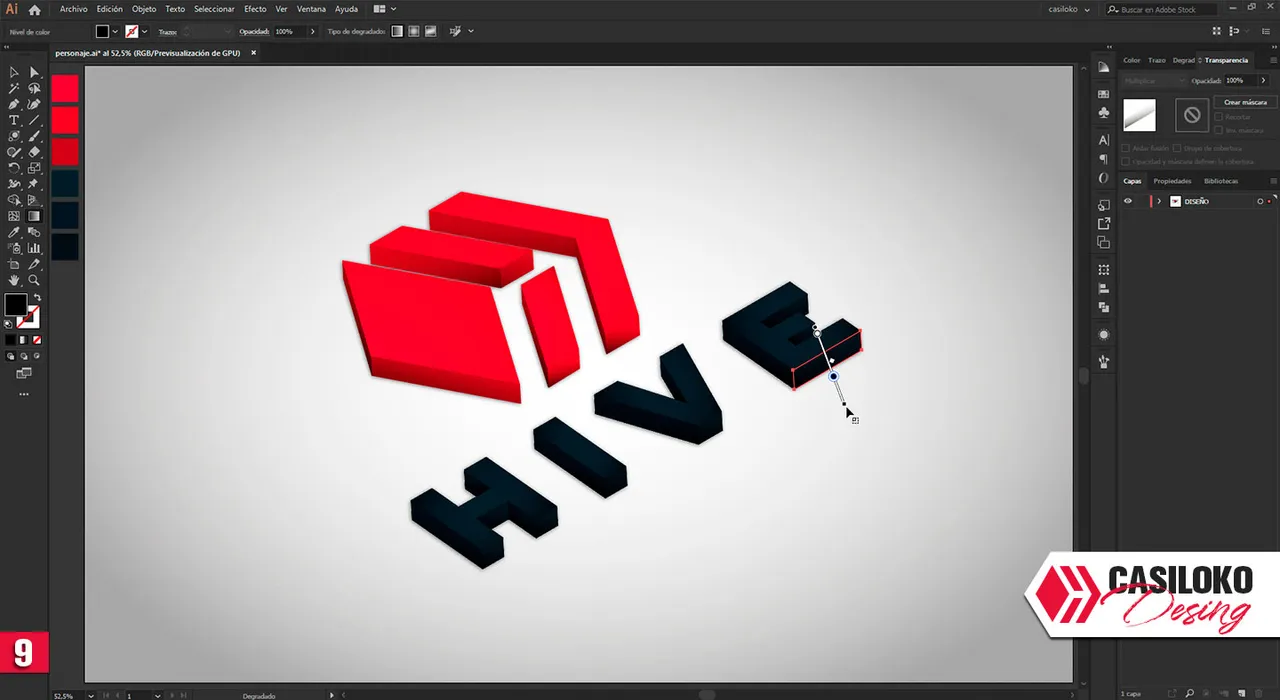Open the Archivo menu
This screenshot has width=1280, height=700.
pyautogui.click(x=73, y=9)
